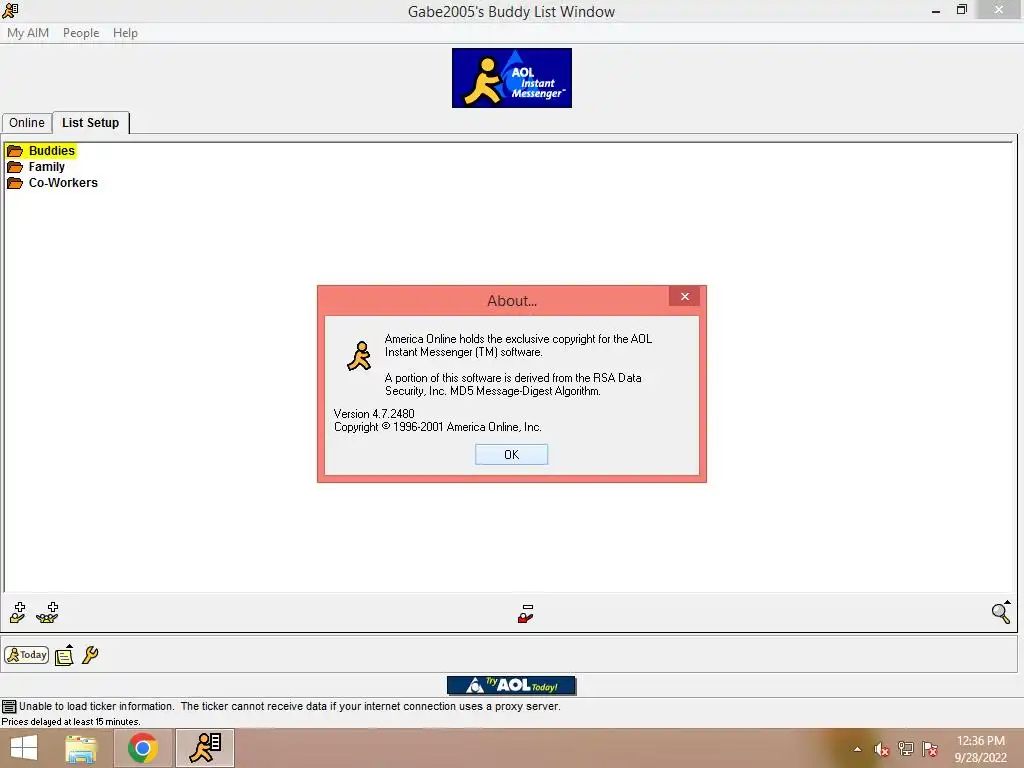
Task: Open File Explorer from the taskbar
Action: click(x=81, y=748)
